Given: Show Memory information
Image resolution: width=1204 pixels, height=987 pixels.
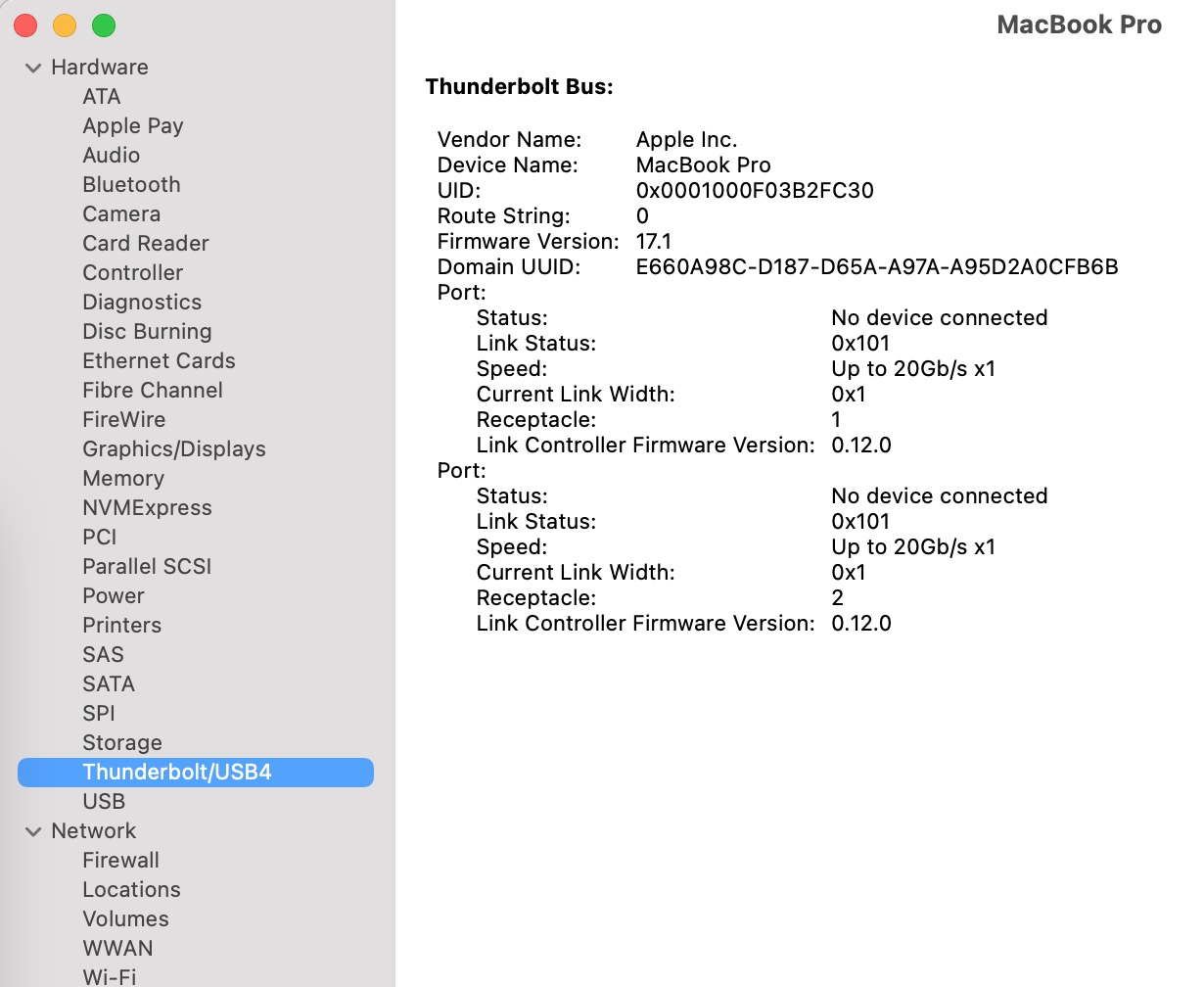Looking at the screenshot, I should 123,479.
